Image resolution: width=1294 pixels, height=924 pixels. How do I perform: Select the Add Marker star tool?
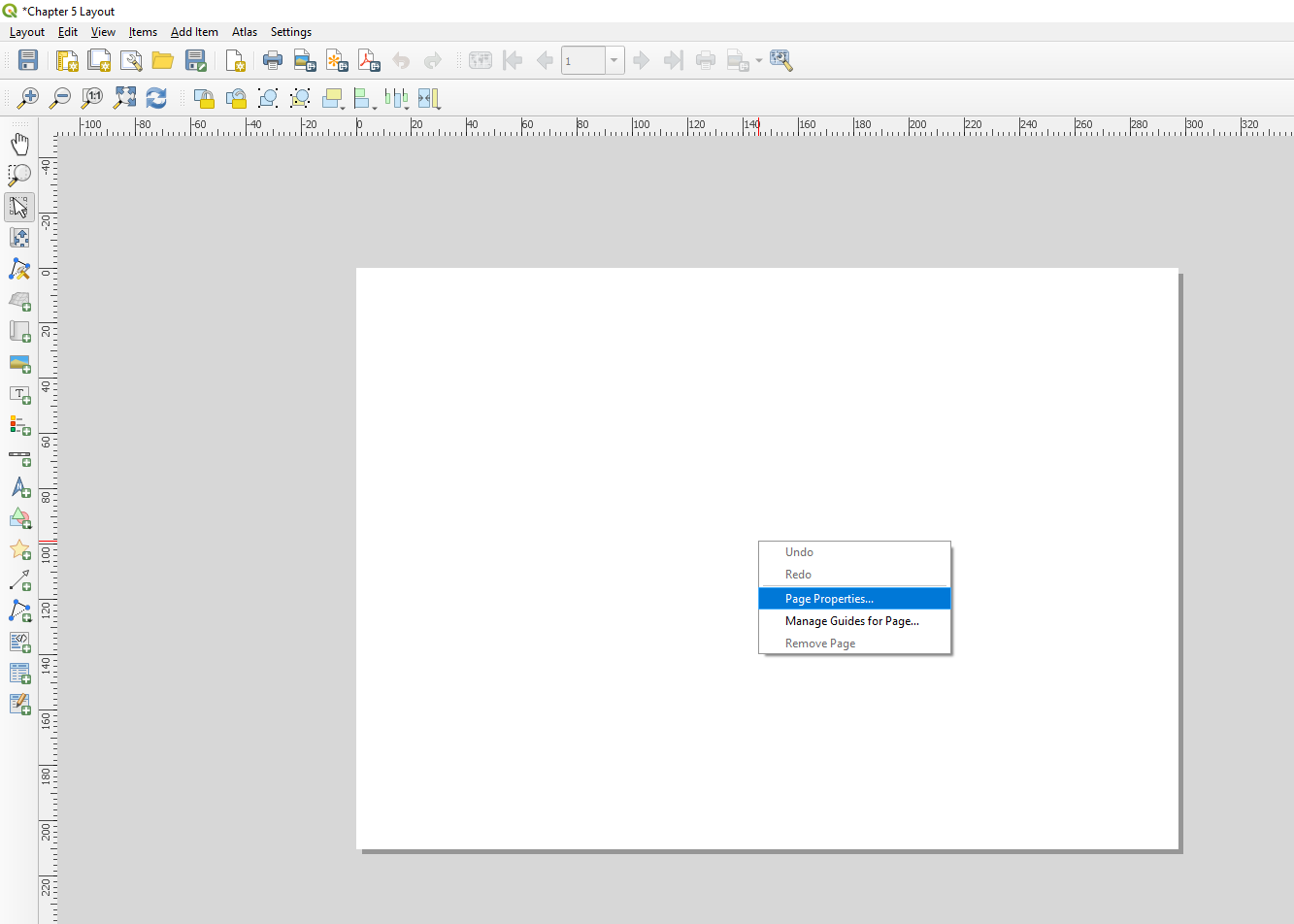[19, 549]
